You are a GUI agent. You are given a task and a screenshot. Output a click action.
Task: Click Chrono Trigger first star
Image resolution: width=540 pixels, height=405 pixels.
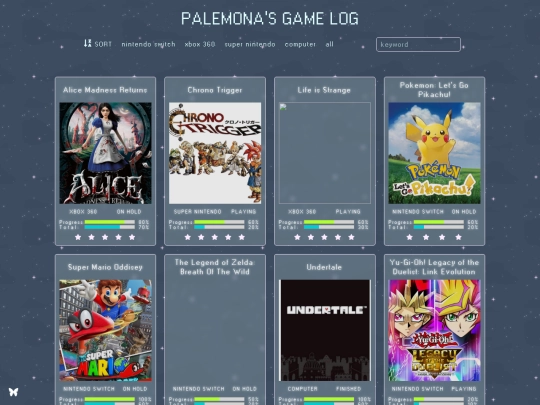pyautogui.click(x=188, y=237)
